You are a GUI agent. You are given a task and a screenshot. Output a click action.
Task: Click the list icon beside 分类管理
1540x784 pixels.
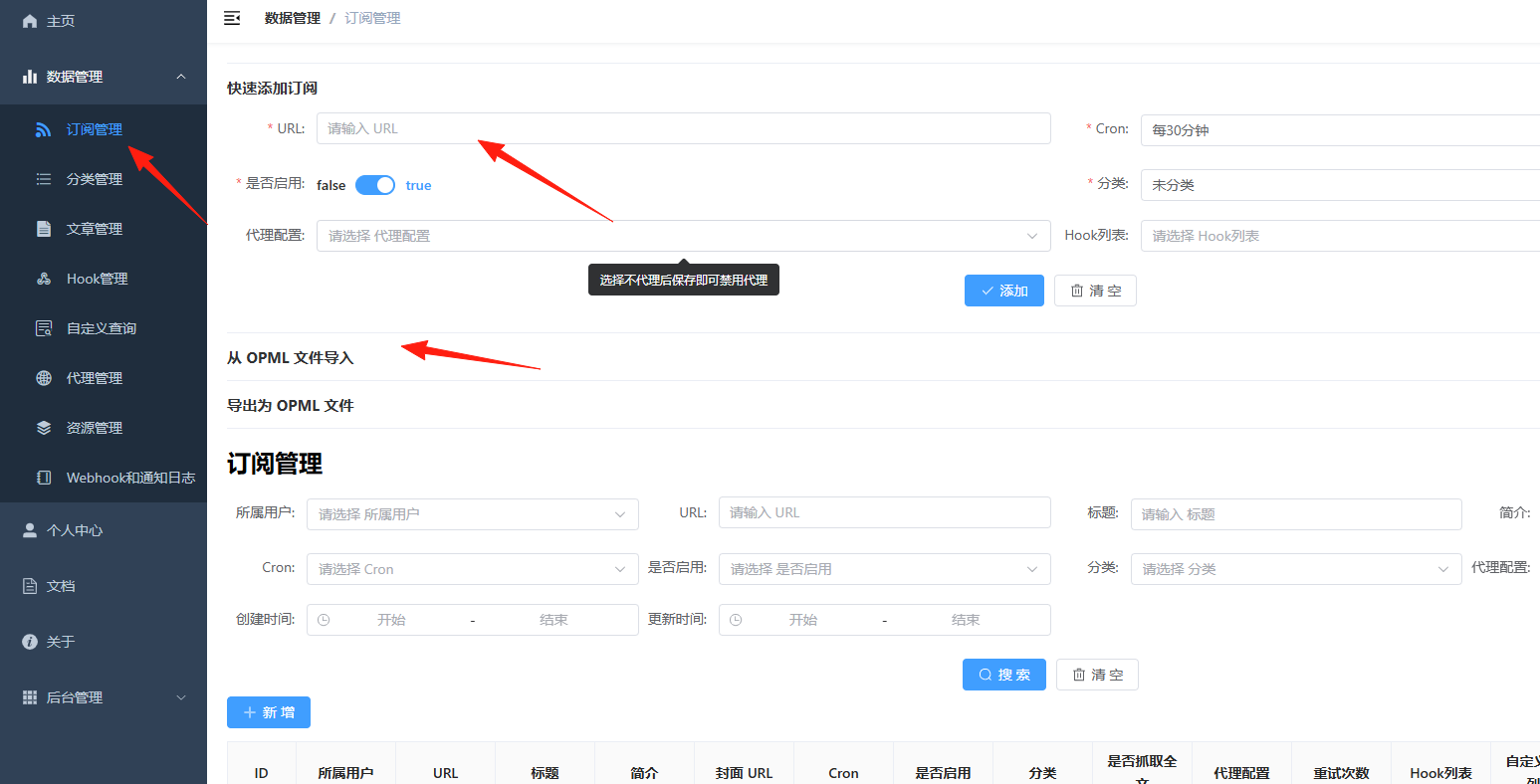coord(44,179)
